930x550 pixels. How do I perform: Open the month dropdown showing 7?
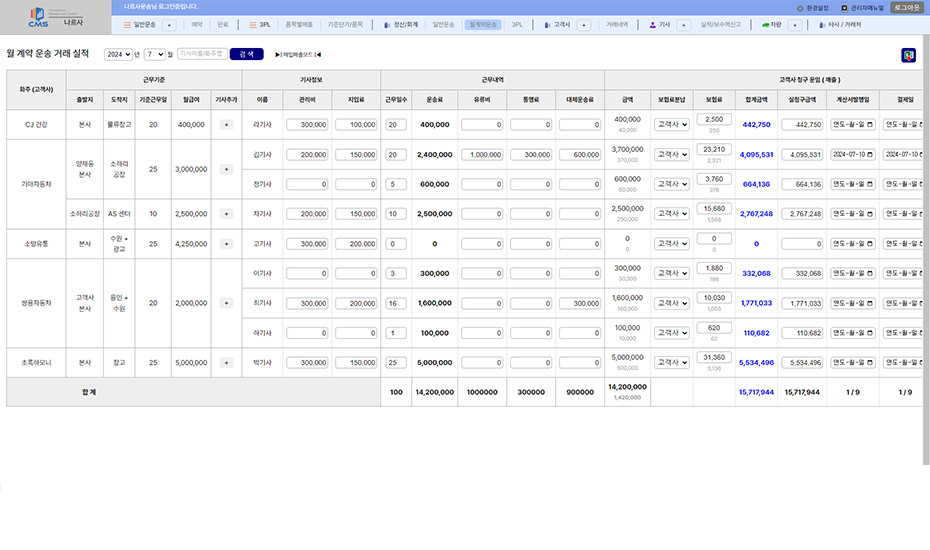point(155,55)
